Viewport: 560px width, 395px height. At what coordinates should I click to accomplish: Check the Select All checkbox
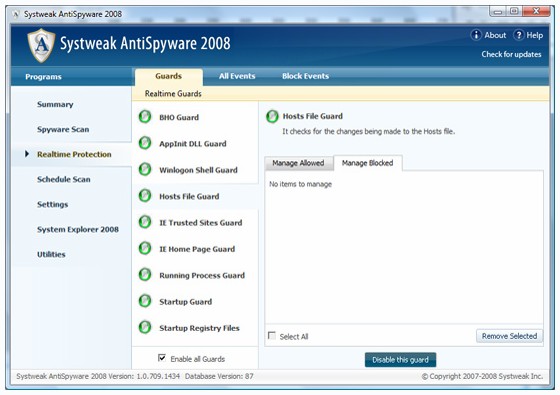(x=272, y=336)
